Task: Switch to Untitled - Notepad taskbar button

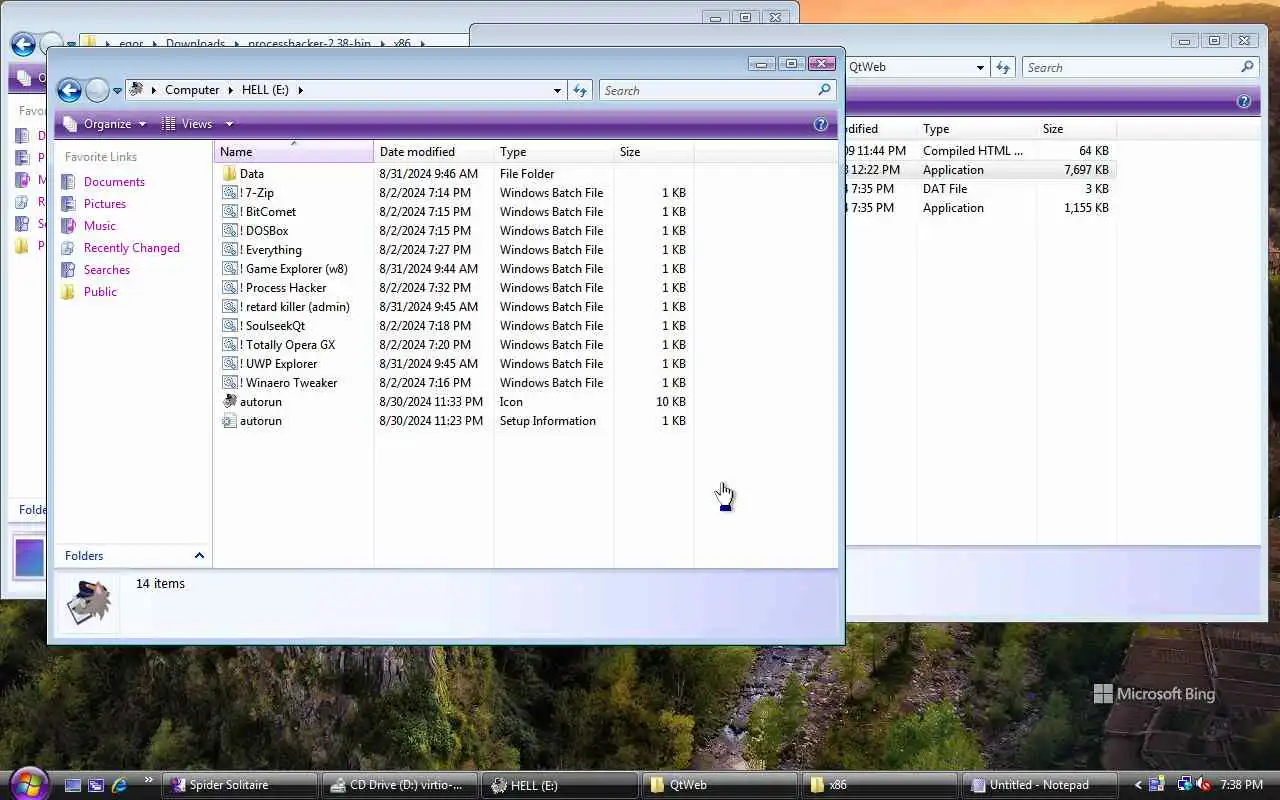Action: [1040, 785]
